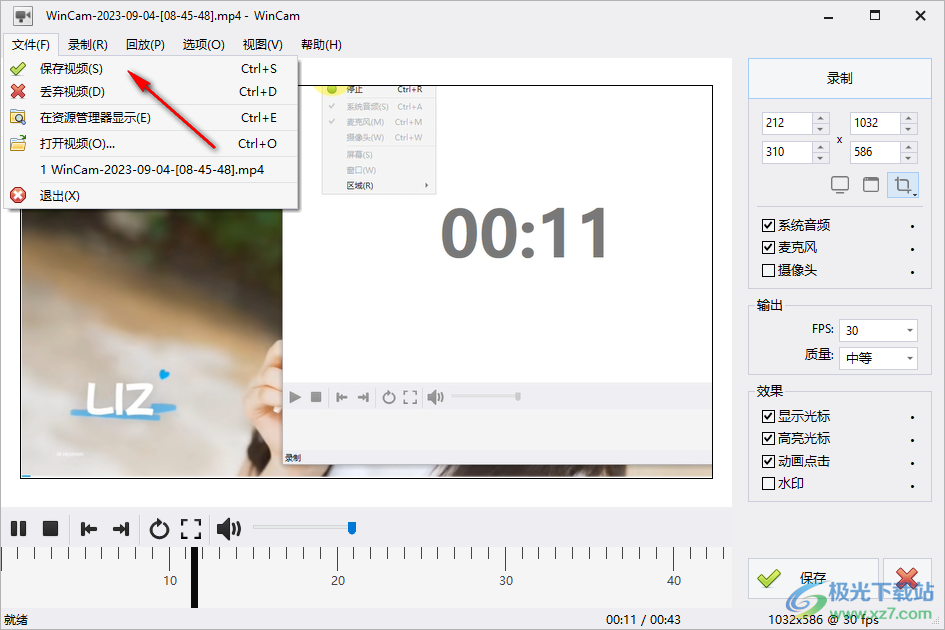
Task: Open the 回放(P) menu
Action: pos(145,45)
